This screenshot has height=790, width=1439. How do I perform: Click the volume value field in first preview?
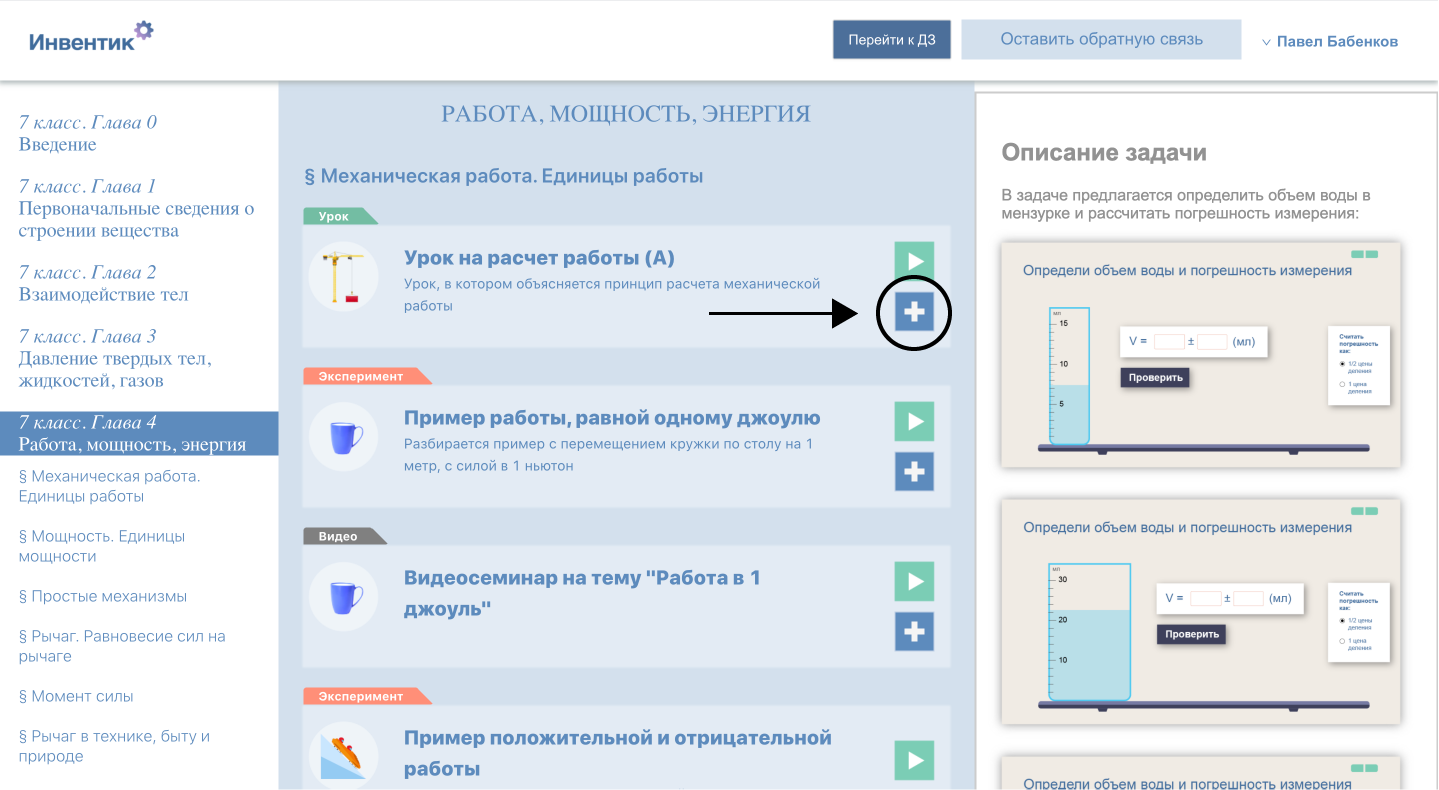[1169, 341]
